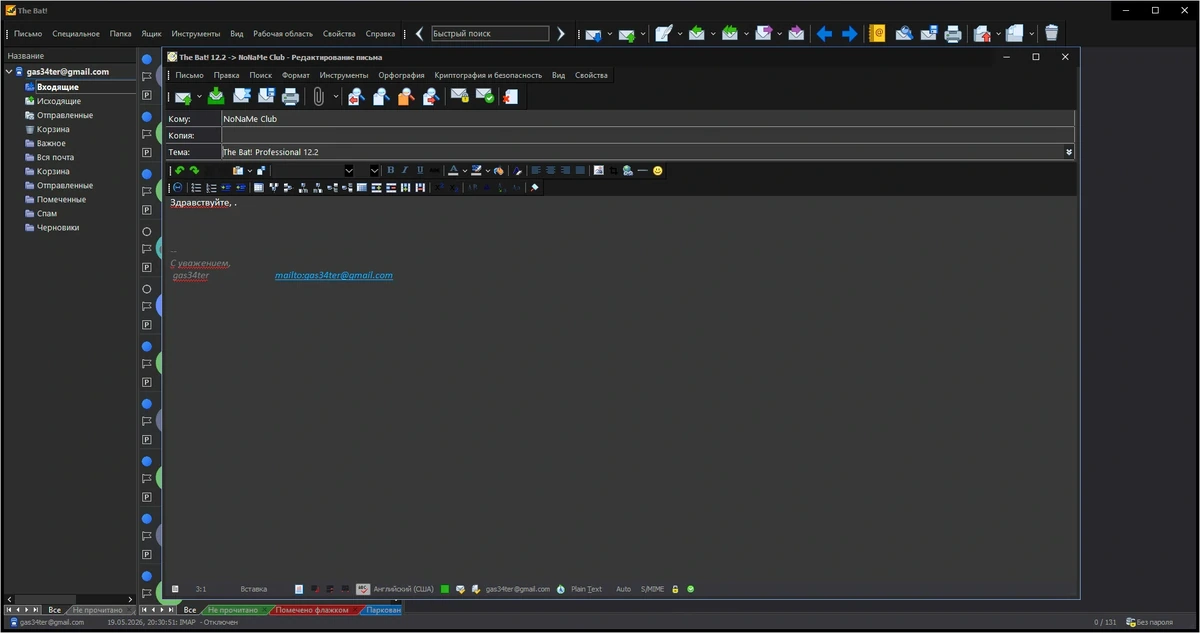Viewport: 1200px width, 633px height.
Task: Open the orange Address Book icon
Action: (x=877, y=34)
